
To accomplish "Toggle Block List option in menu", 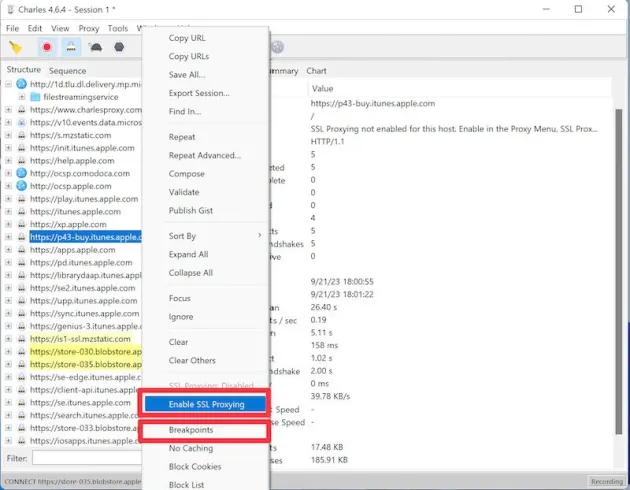I will pyautogui.click(x=187, y=484).
